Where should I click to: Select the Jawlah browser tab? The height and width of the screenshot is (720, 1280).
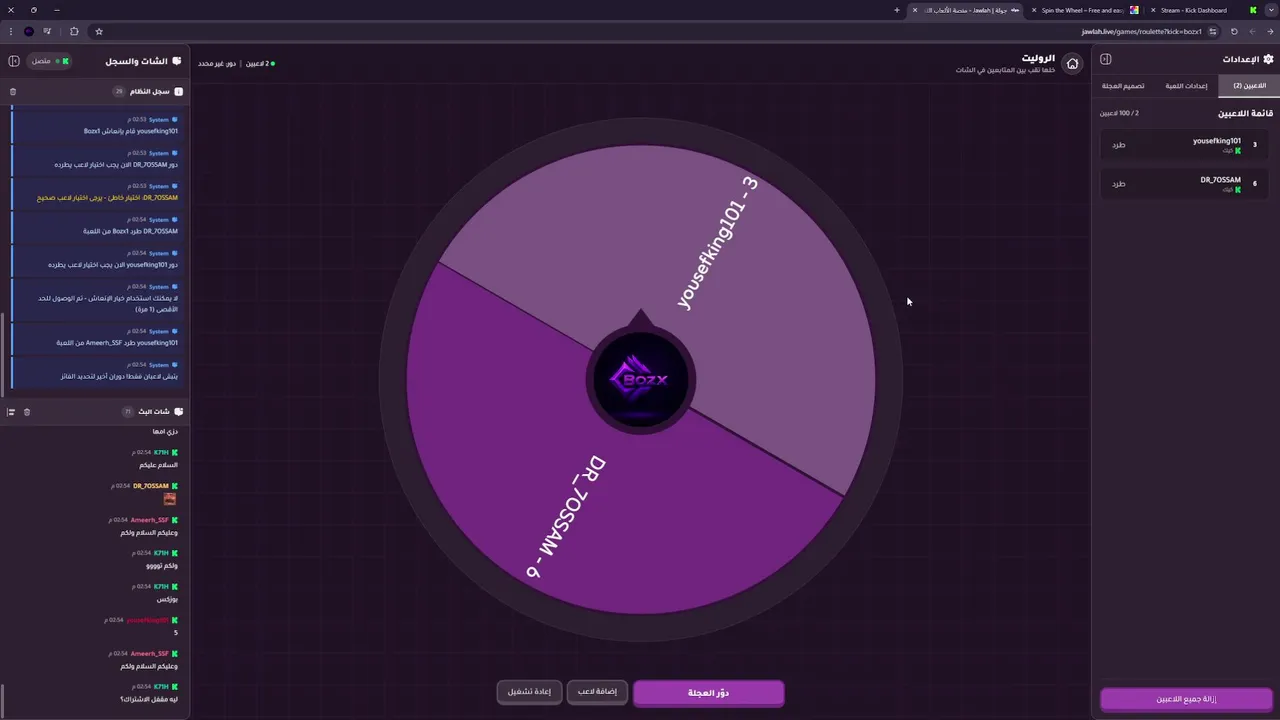965,10
